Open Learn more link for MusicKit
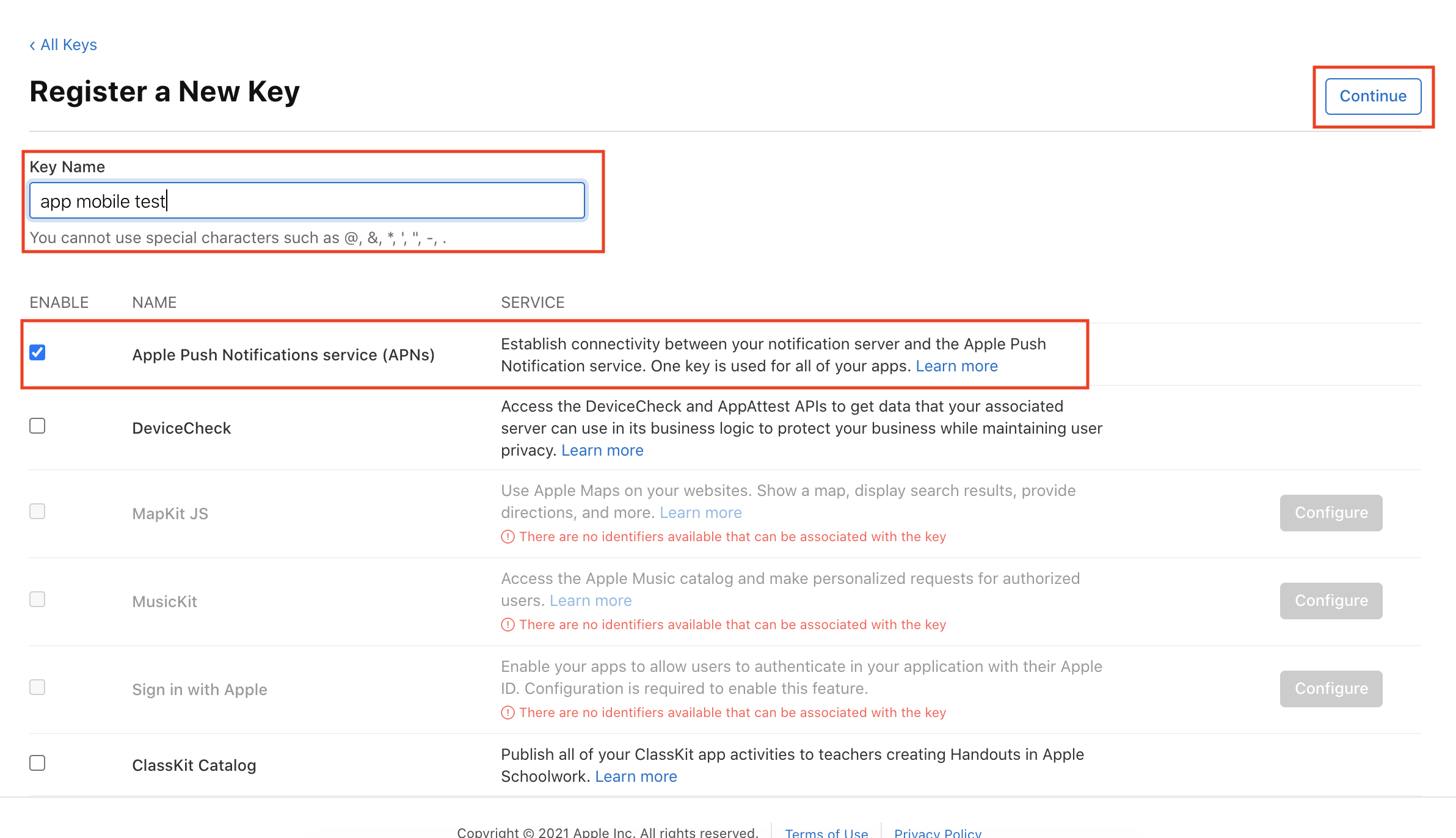 tap(591, 600)
